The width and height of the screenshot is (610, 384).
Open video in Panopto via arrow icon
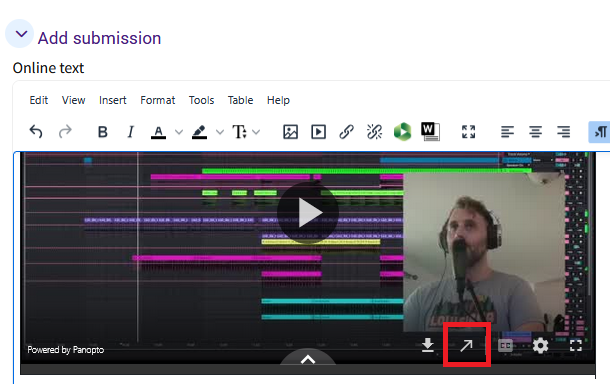point(466,345)
